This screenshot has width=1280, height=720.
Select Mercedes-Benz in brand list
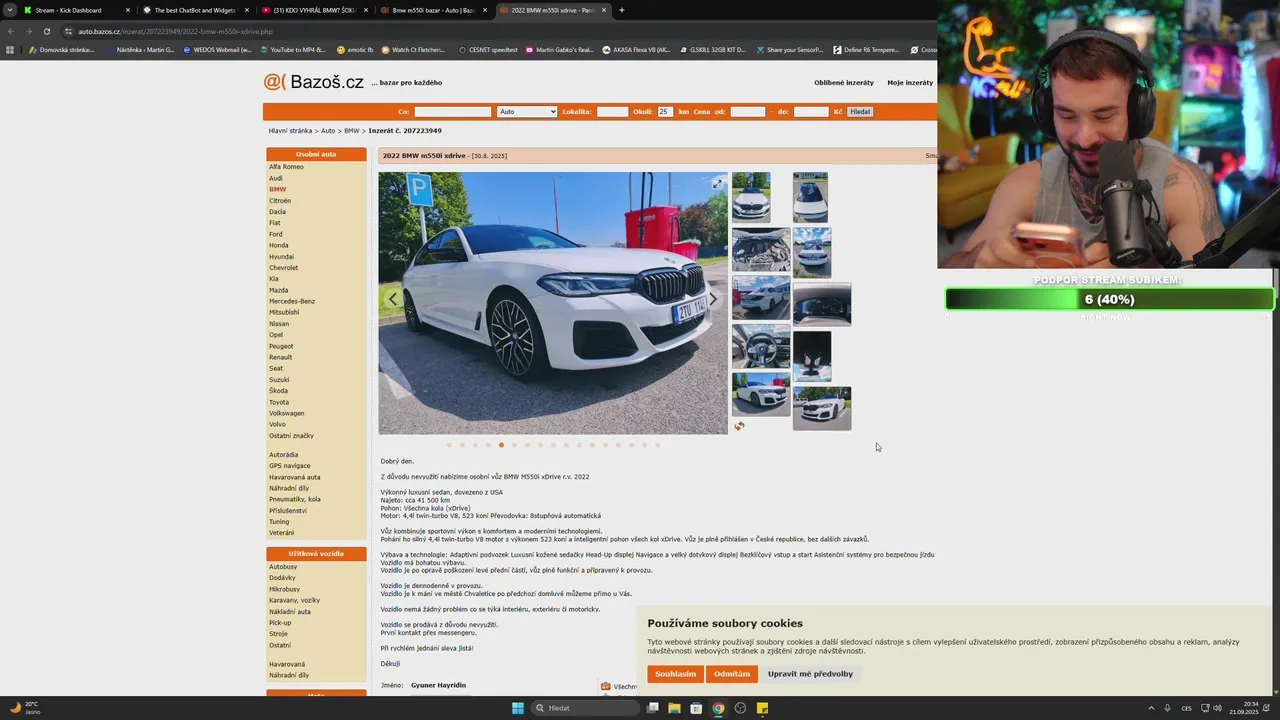292,301
